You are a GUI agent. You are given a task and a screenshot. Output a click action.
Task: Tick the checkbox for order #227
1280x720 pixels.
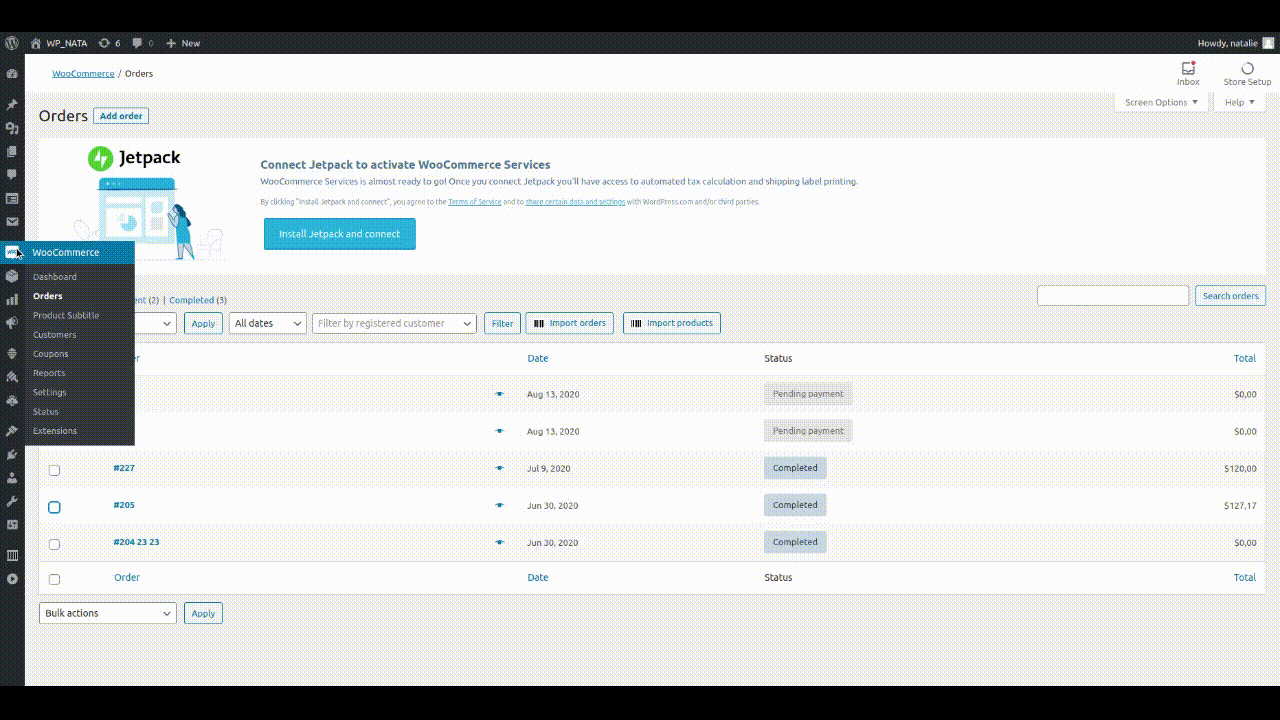coord(54,470)
